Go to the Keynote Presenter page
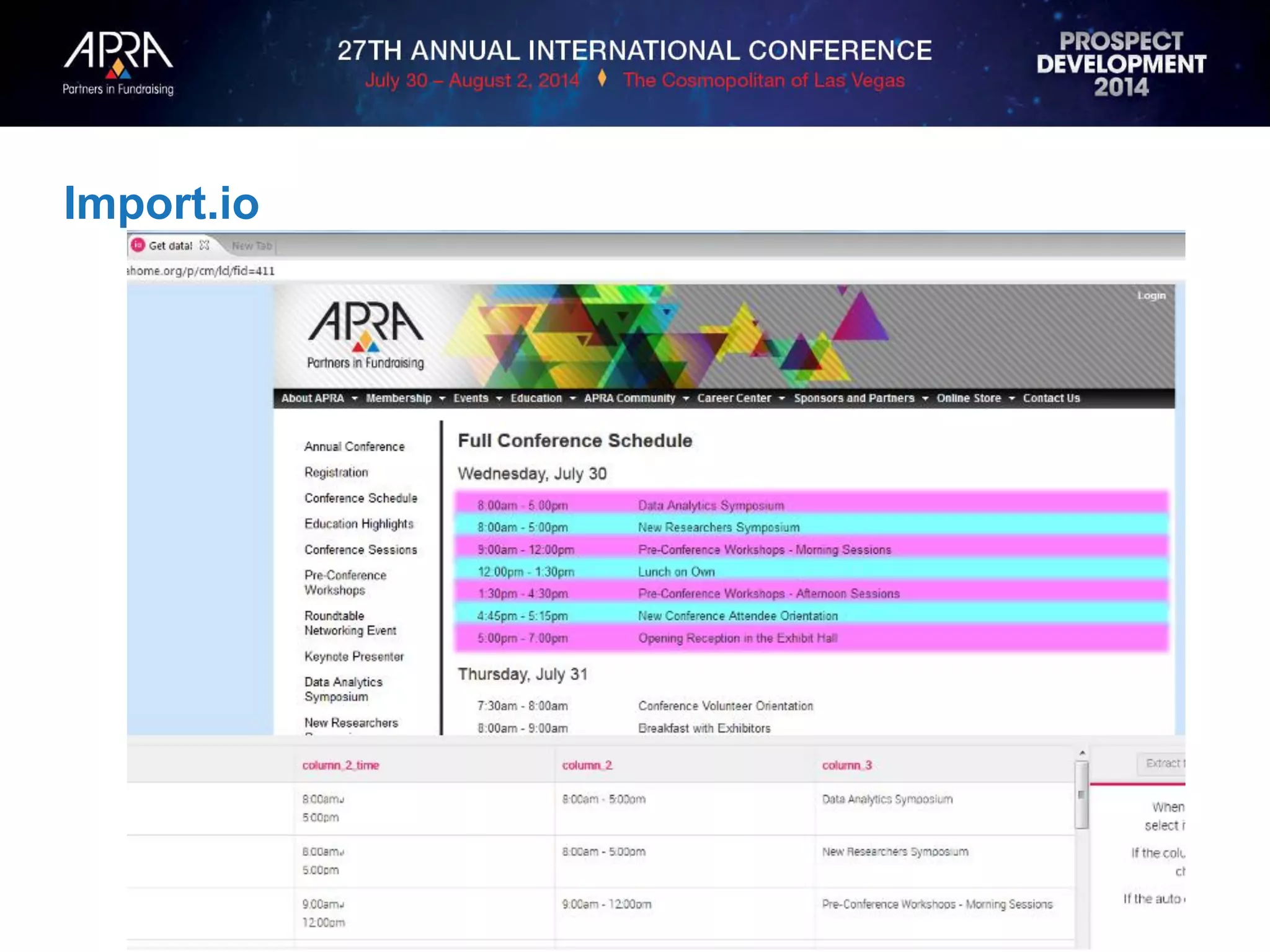 click(x=353, y=656)
